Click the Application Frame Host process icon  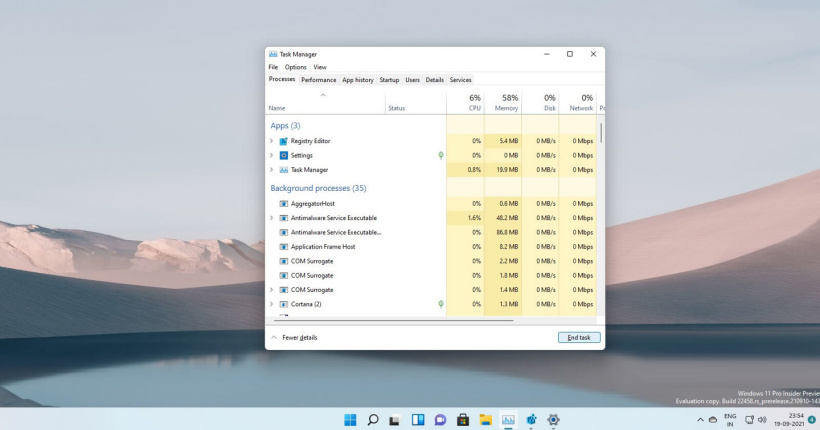(283, 246)
